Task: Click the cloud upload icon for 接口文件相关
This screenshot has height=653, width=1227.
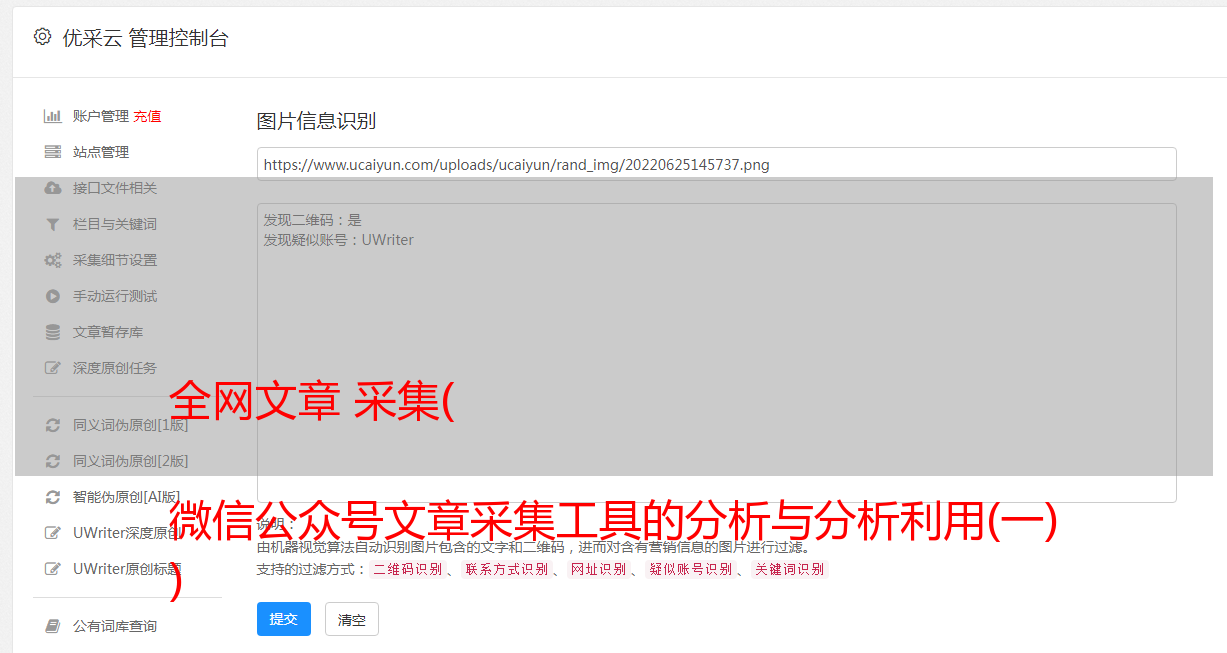Action: (x=53, y=188)
